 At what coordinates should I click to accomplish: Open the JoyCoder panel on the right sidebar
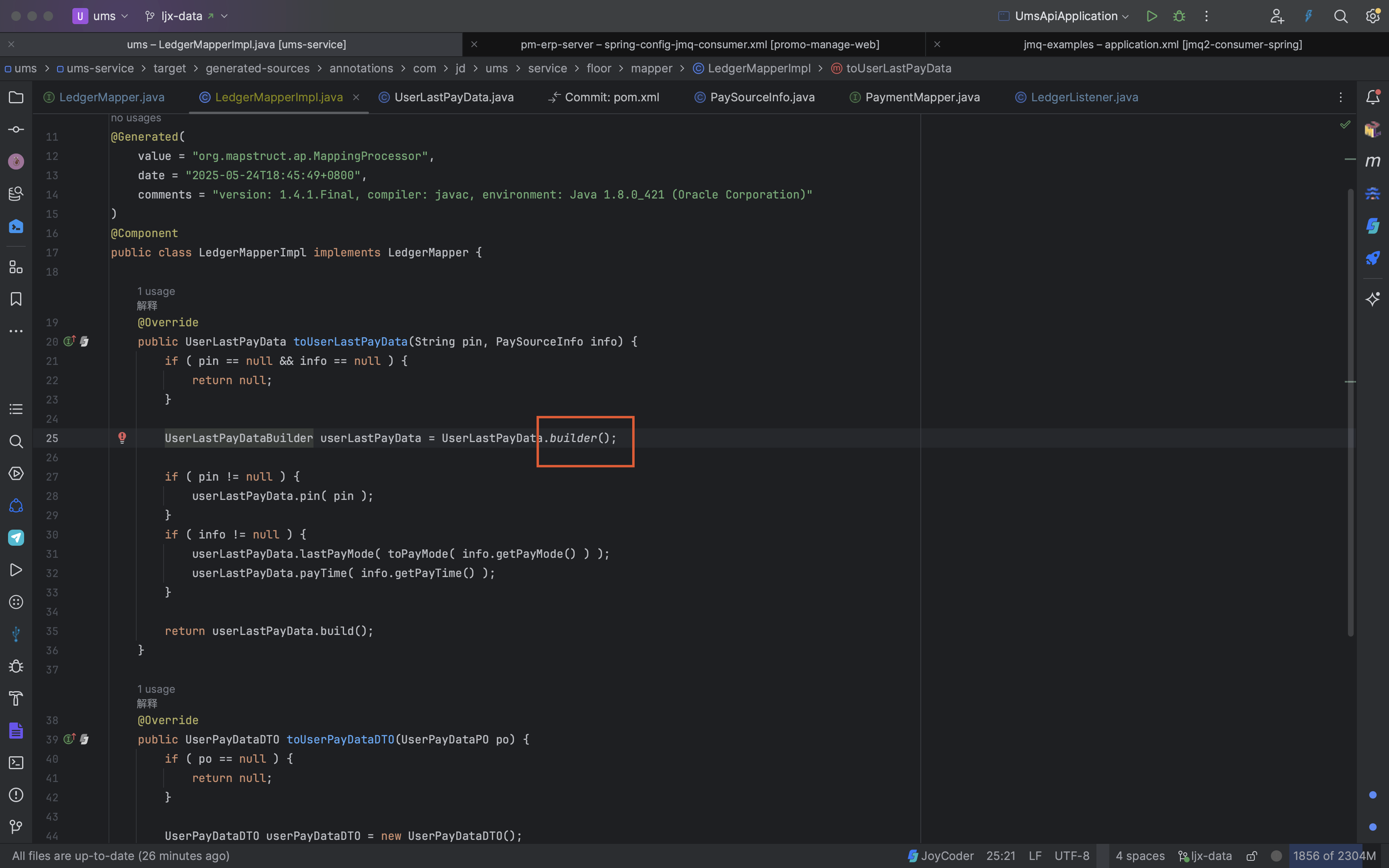pyautogui.click(x=1373, y=225)
